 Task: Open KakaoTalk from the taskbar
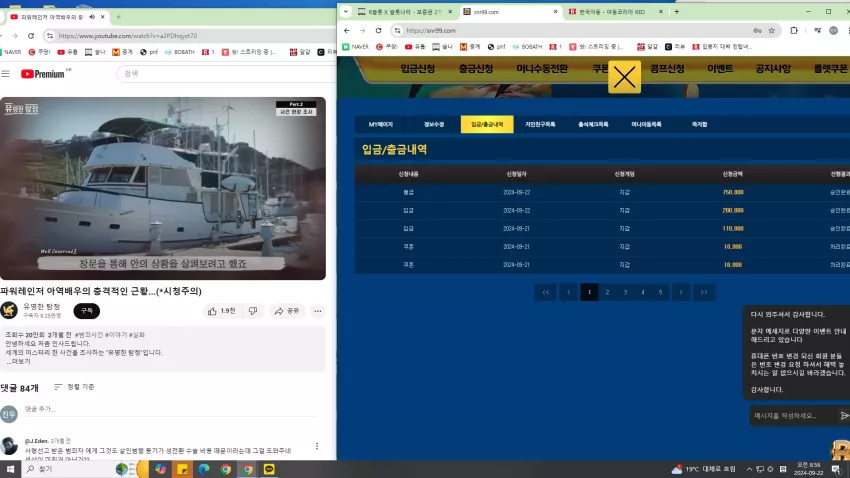(x=269, y=469)
